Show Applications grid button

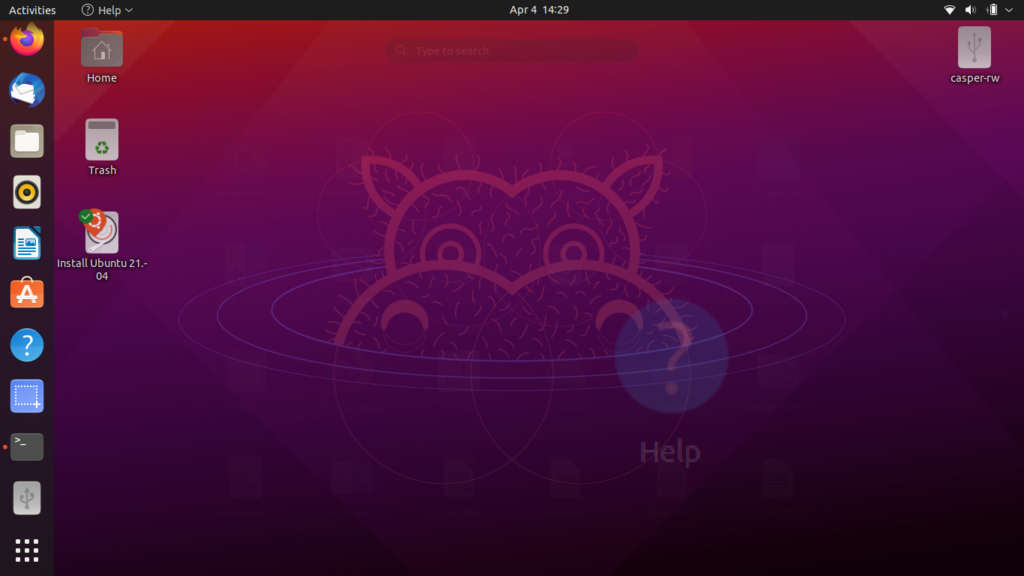point(27,551)
